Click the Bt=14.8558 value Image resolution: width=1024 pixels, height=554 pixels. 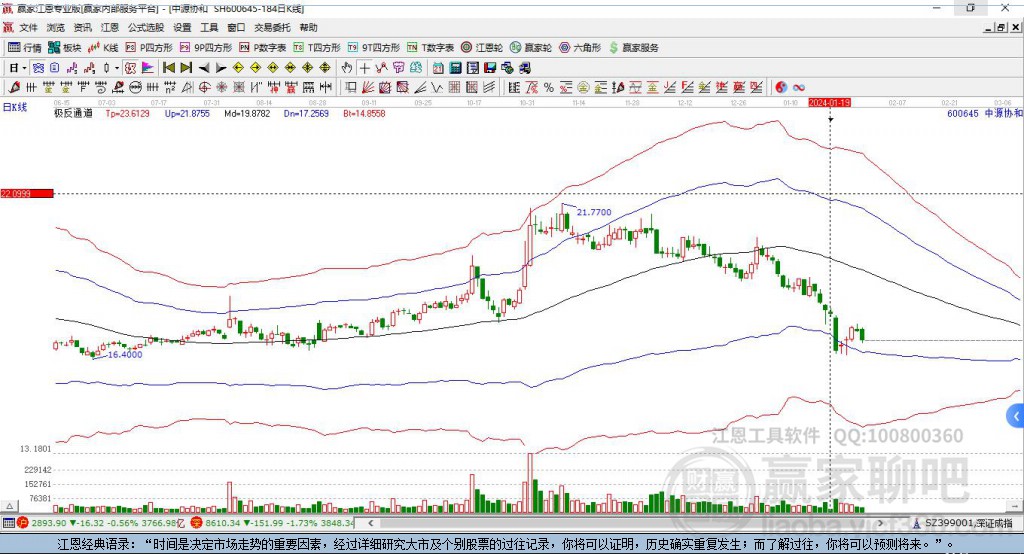coord(364,113)
